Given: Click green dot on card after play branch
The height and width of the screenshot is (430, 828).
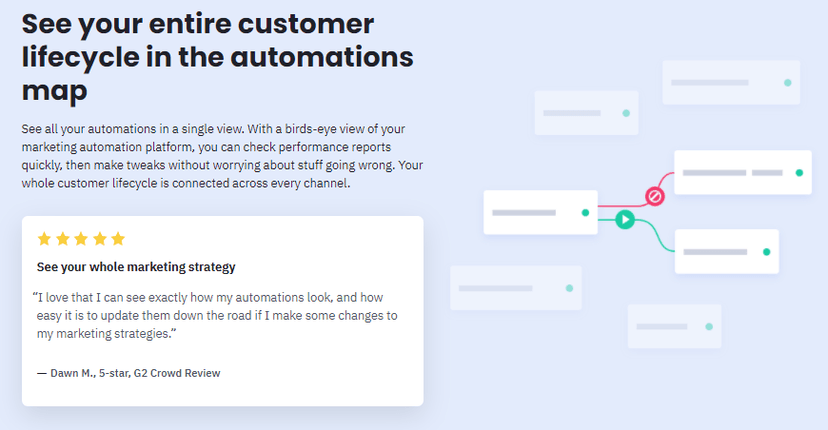Looking at the screenshot, I should click(x=767, y=252).
